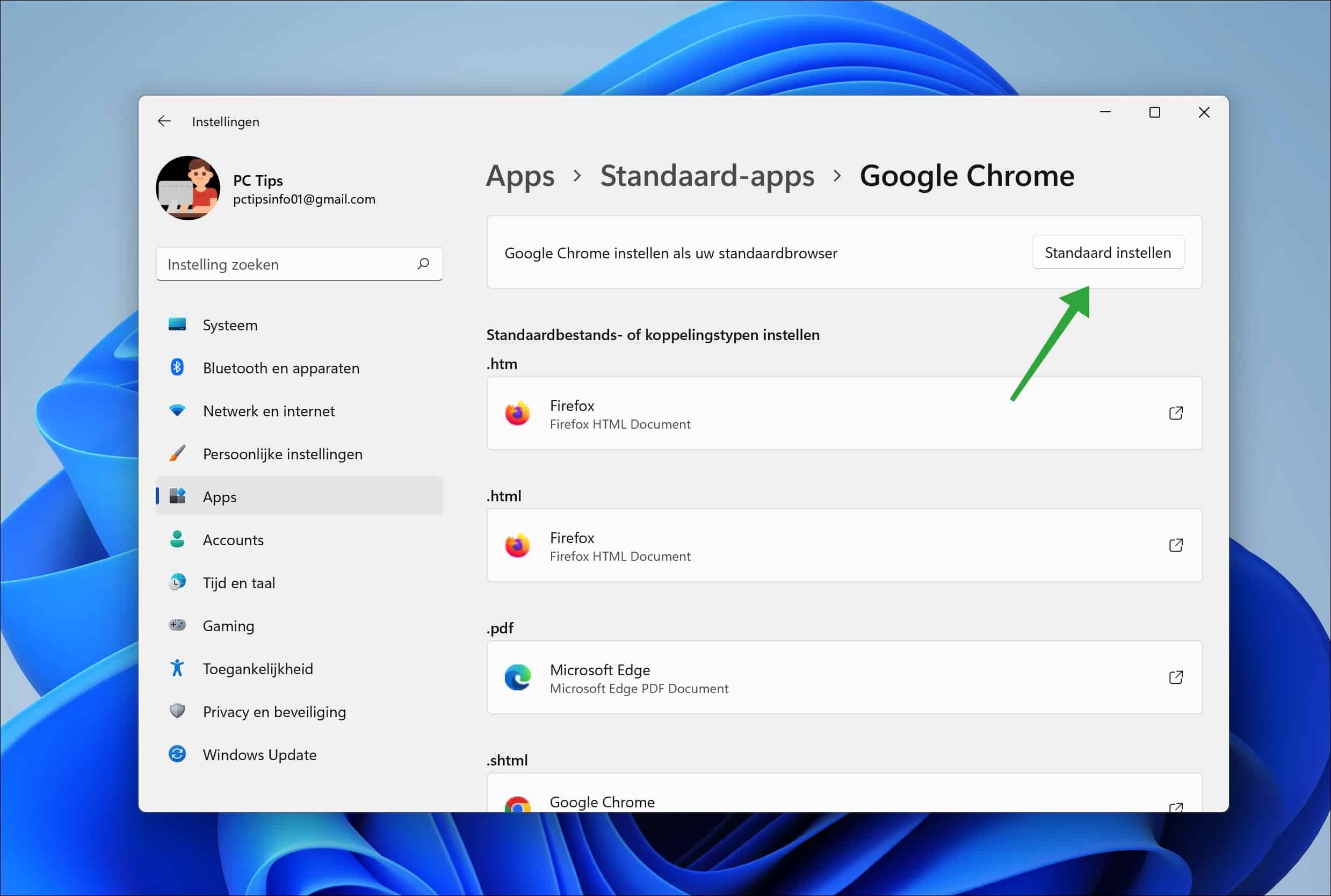Open Systeem settings in the sidebar
The image size is (1331, 896).
(230, 324)
